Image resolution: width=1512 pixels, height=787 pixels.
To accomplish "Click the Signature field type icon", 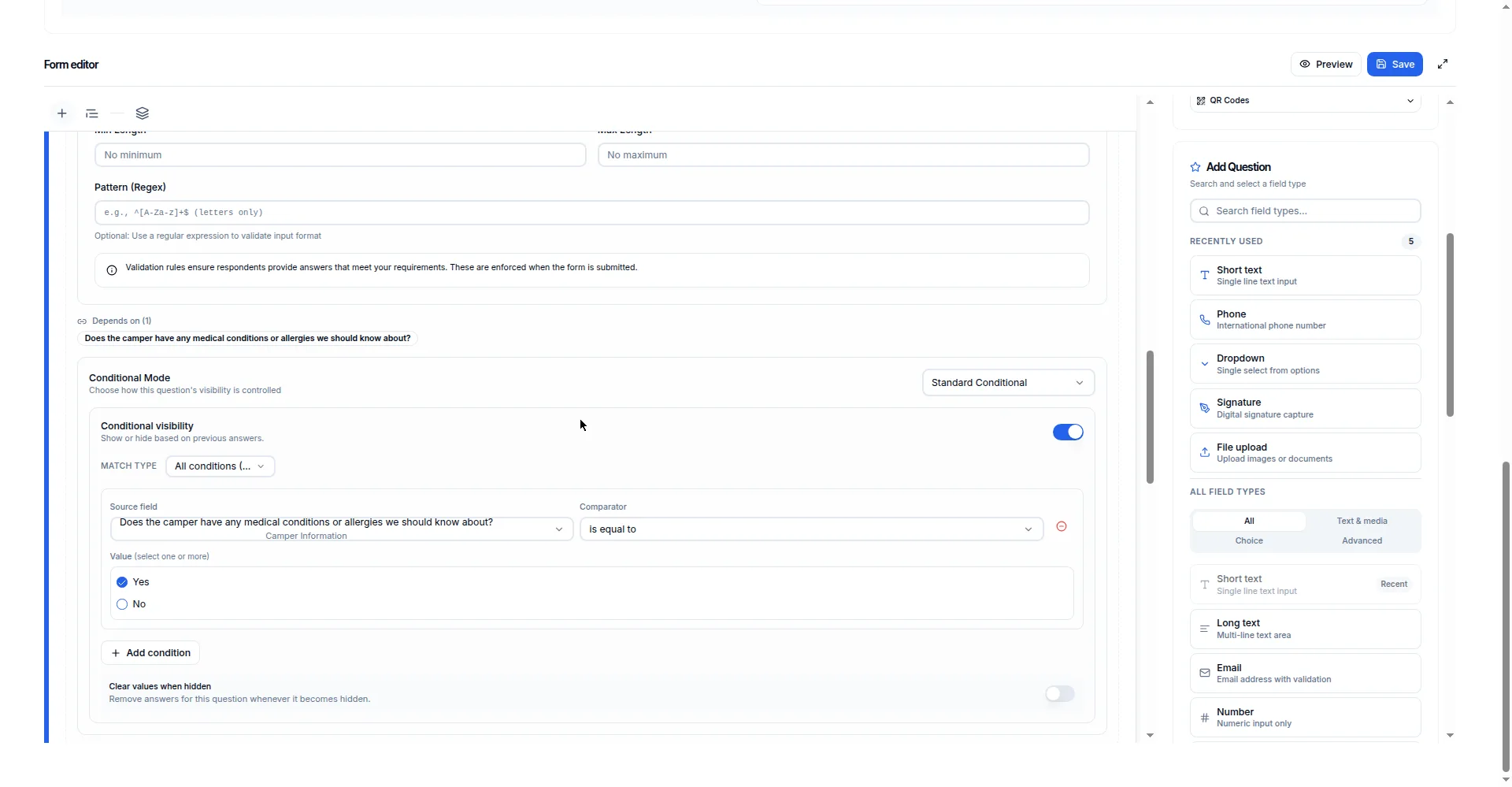I will click(x=1204, y=408).
